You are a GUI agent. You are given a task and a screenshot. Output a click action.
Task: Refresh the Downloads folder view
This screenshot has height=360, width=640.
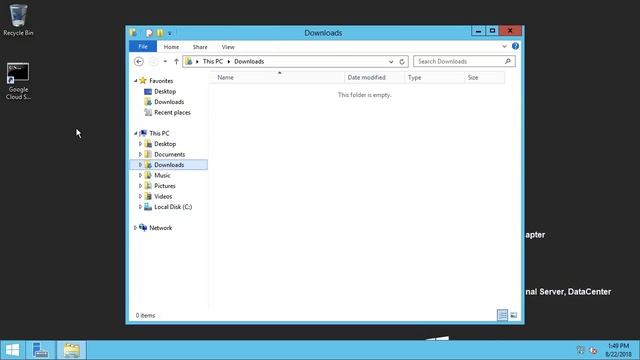click(402, 62)
